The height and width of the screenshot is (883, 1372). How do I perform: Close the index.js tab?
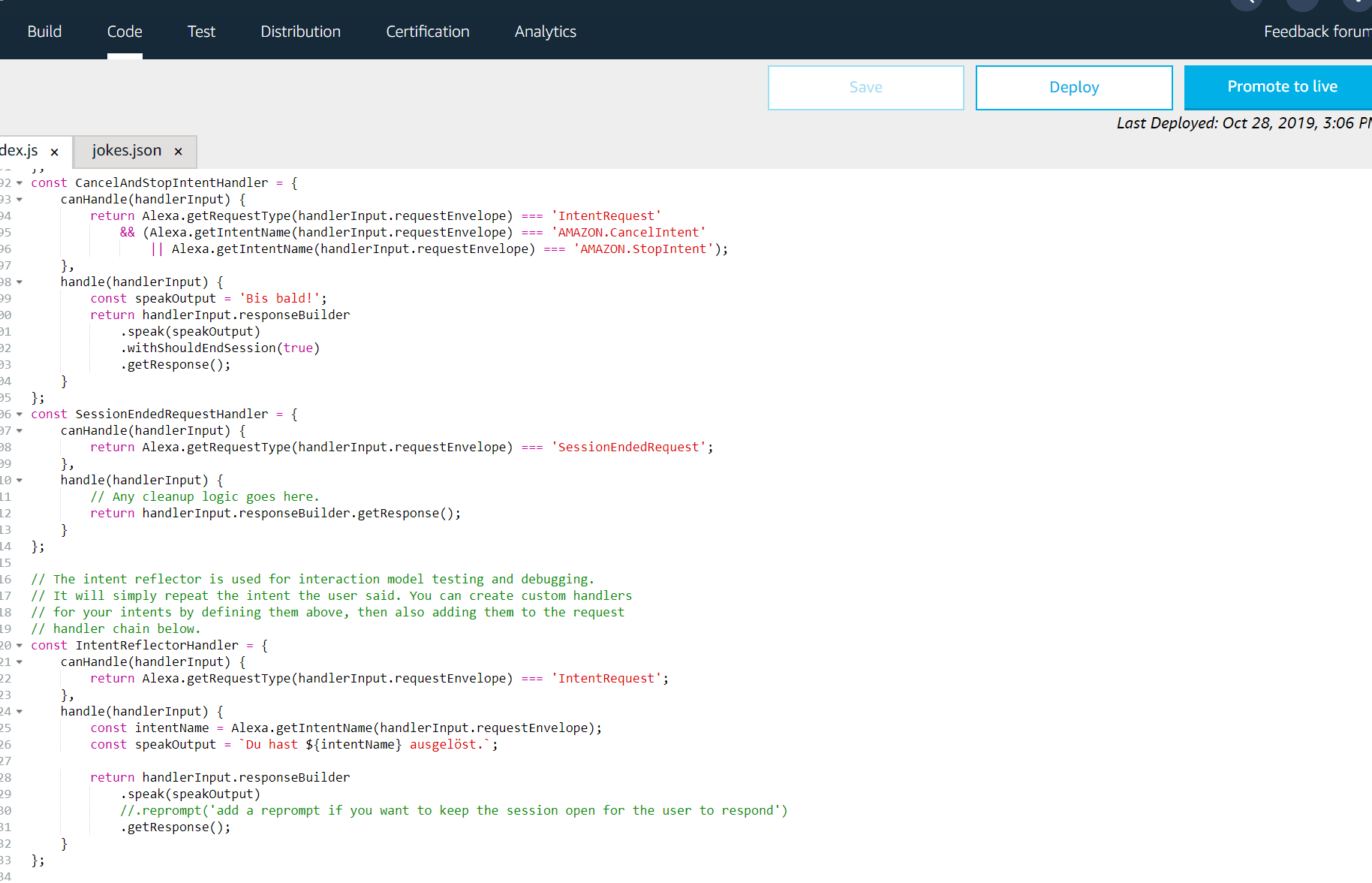(x=54, y=152)
